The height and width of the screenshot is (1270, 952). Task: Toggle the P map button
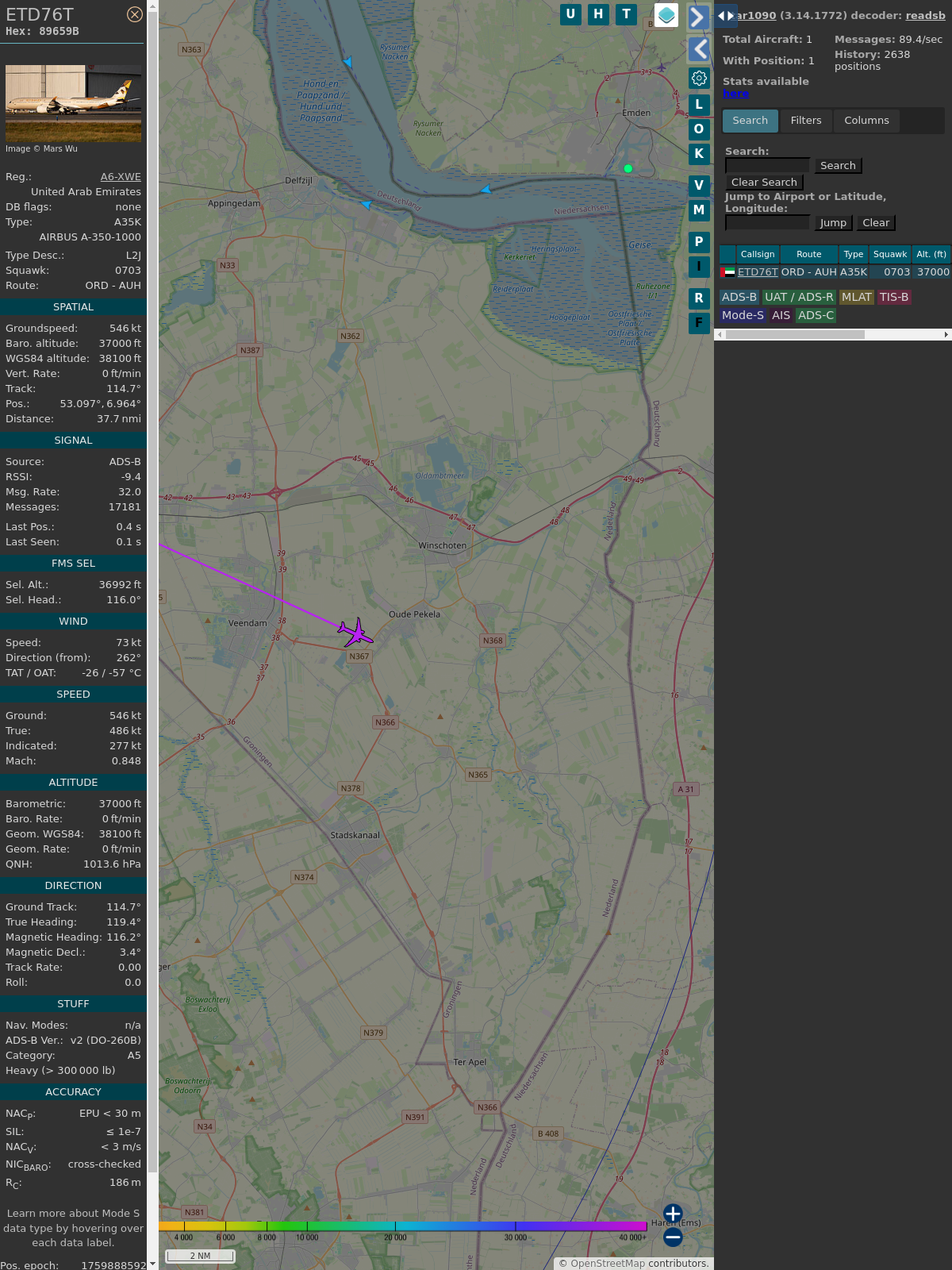(699, 242)
